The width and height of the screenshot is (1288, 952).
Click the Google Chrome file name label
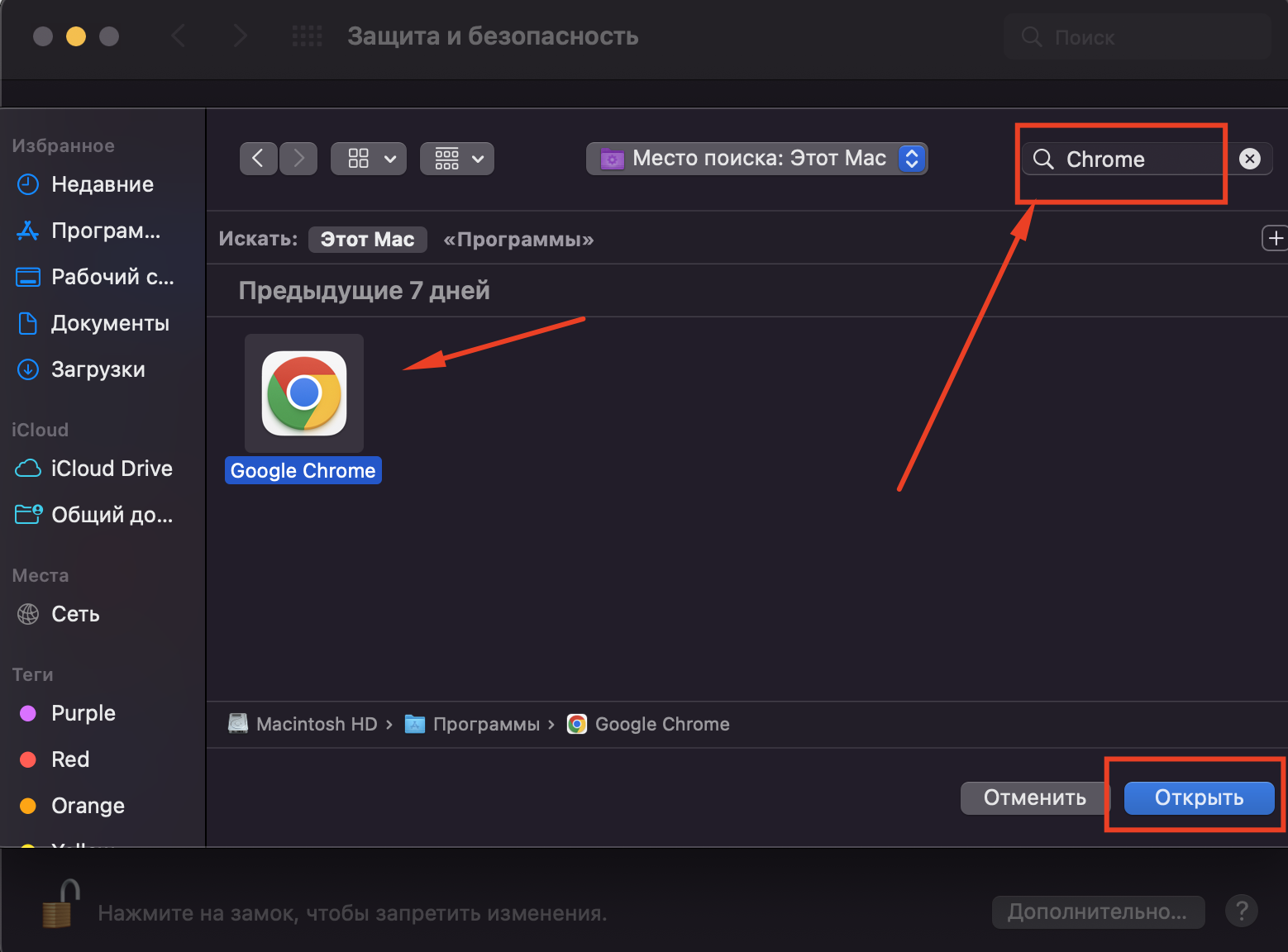(x=303, y=470)
